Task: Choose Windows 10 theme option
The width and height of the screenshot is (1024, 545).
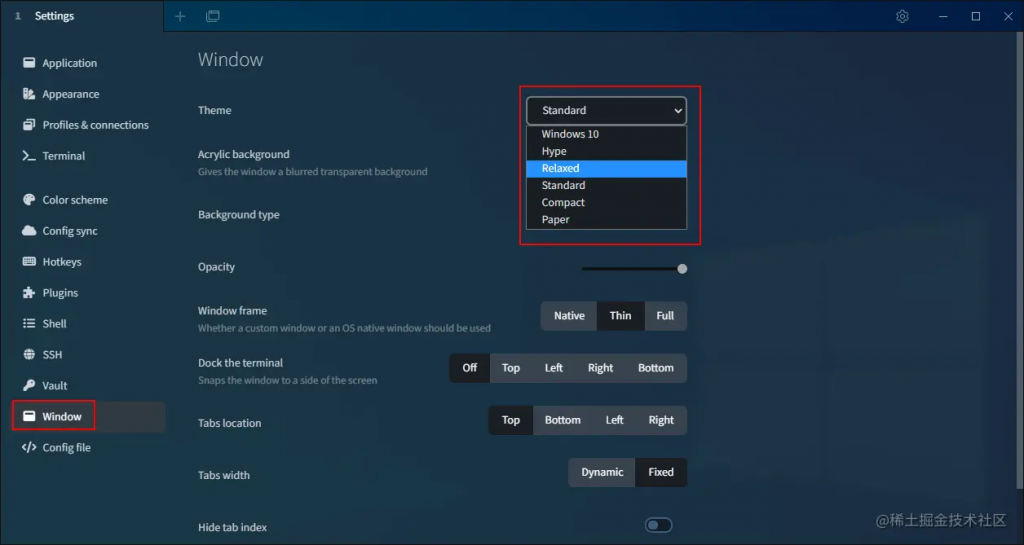Action: click(x=606, y=134)
